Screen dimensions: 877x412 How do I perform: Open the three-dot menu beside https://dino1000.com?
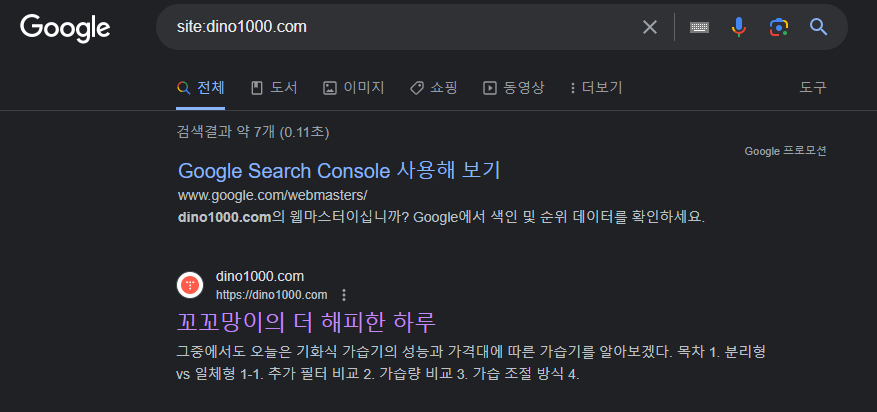[x=344, y=295]
